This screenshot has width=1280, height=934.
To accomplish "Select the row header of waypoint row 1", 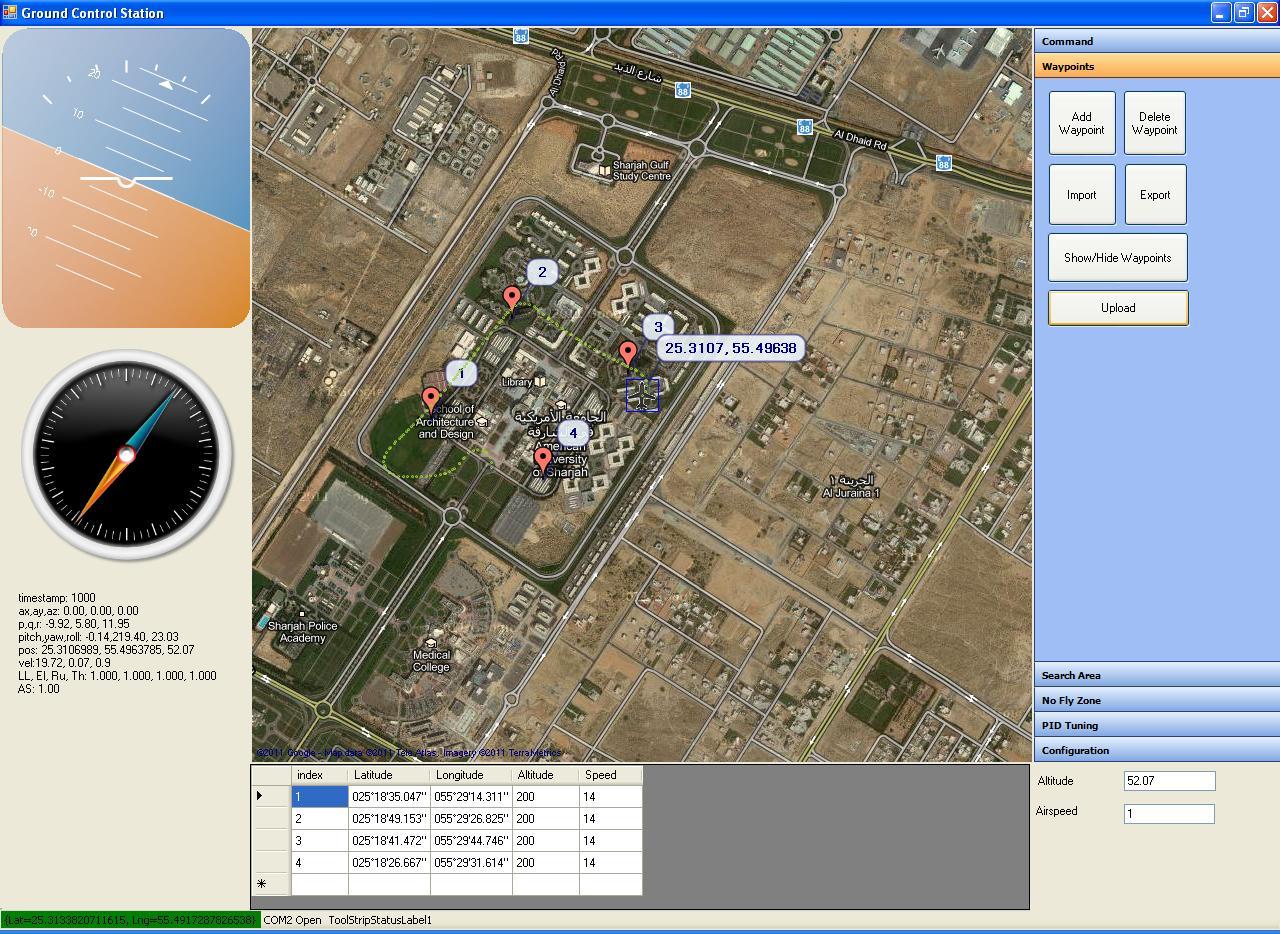I will coord(270,797).
